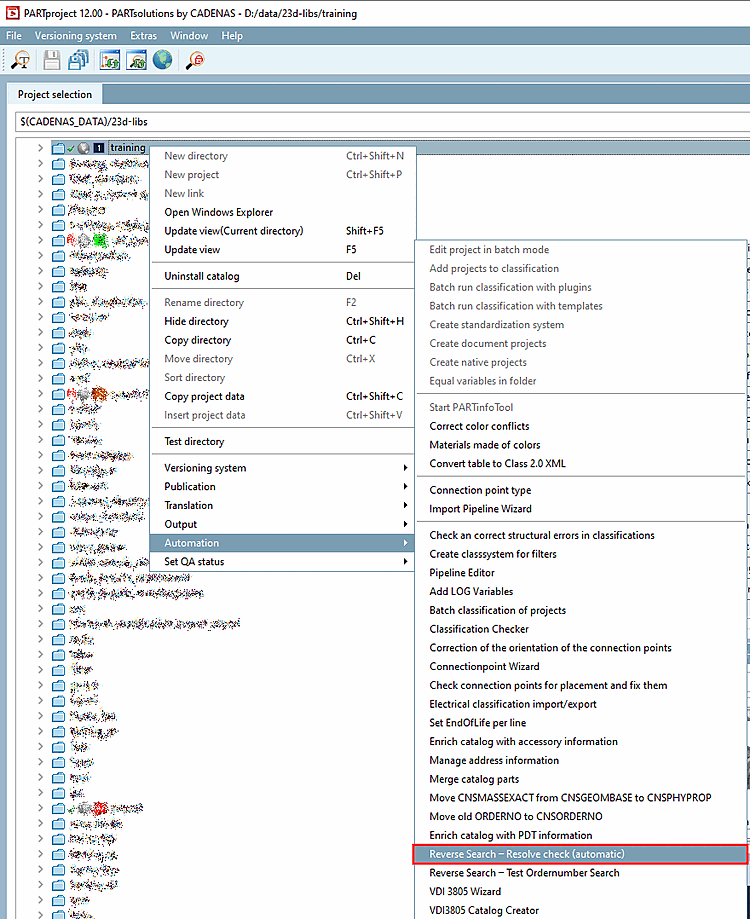The height and width of the screenshot is (919, 750).
Task: Switch to the Project selection tab
Action: pyautogui.click(x=54, y=94)
